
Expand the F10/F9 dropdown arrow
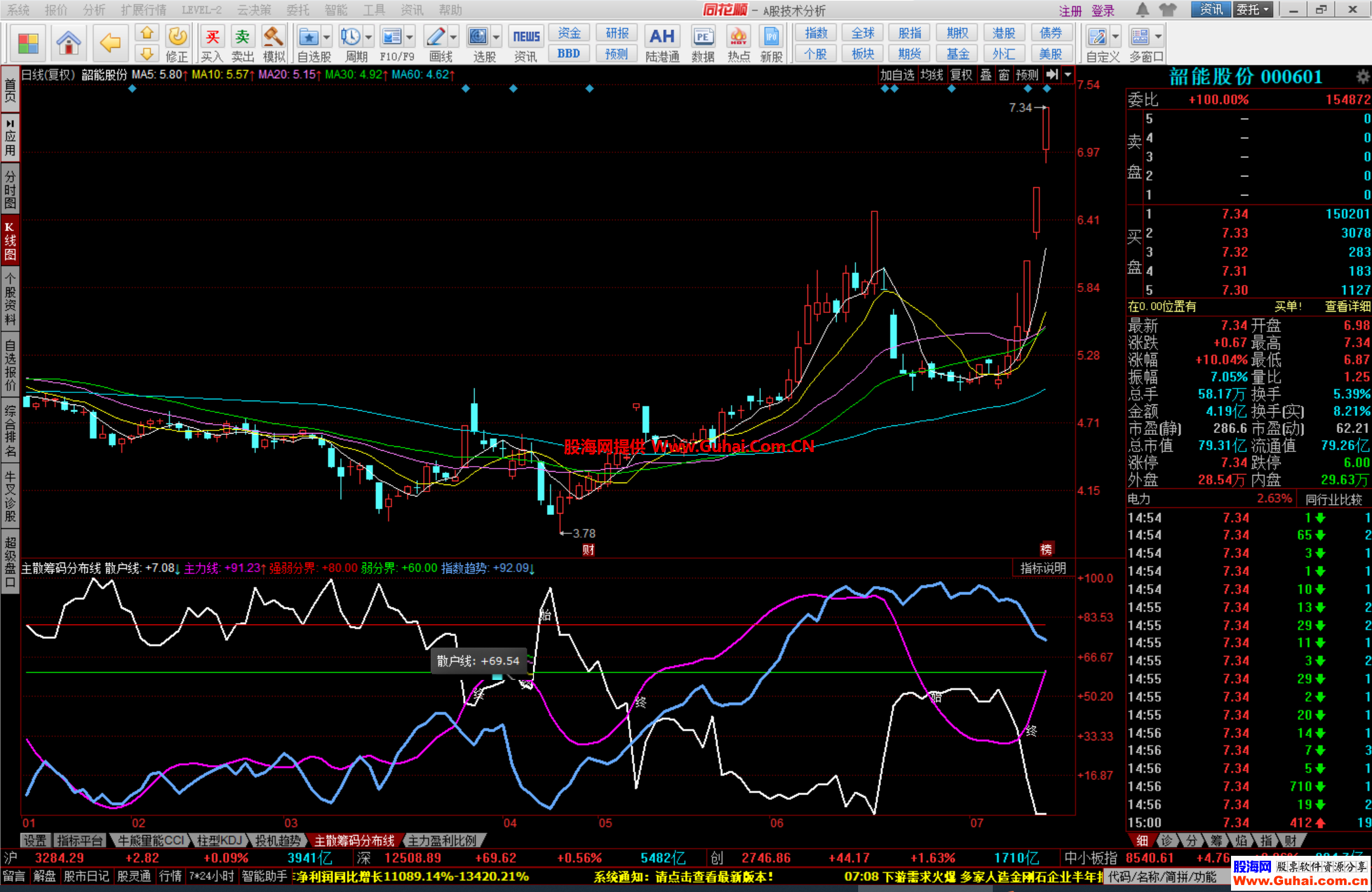tap(410, 37)
